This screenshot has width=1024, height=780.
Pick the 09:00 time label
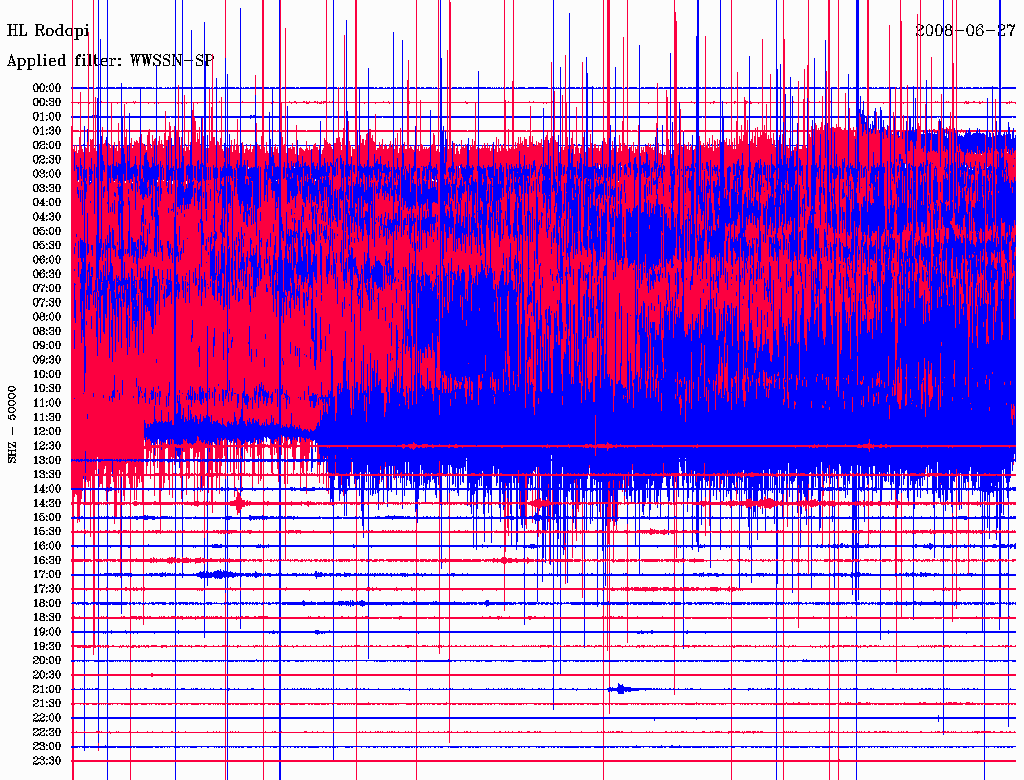point(47,345)
